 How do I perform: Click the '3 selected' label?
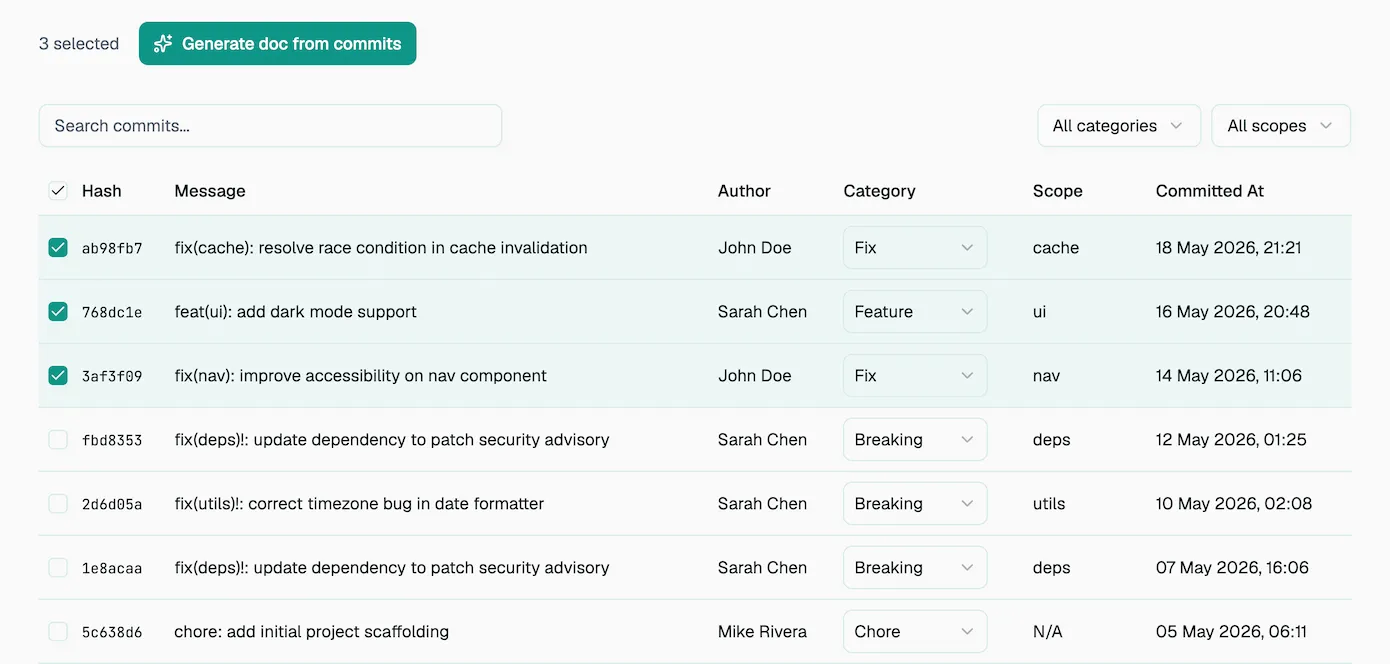pos(79,44)
